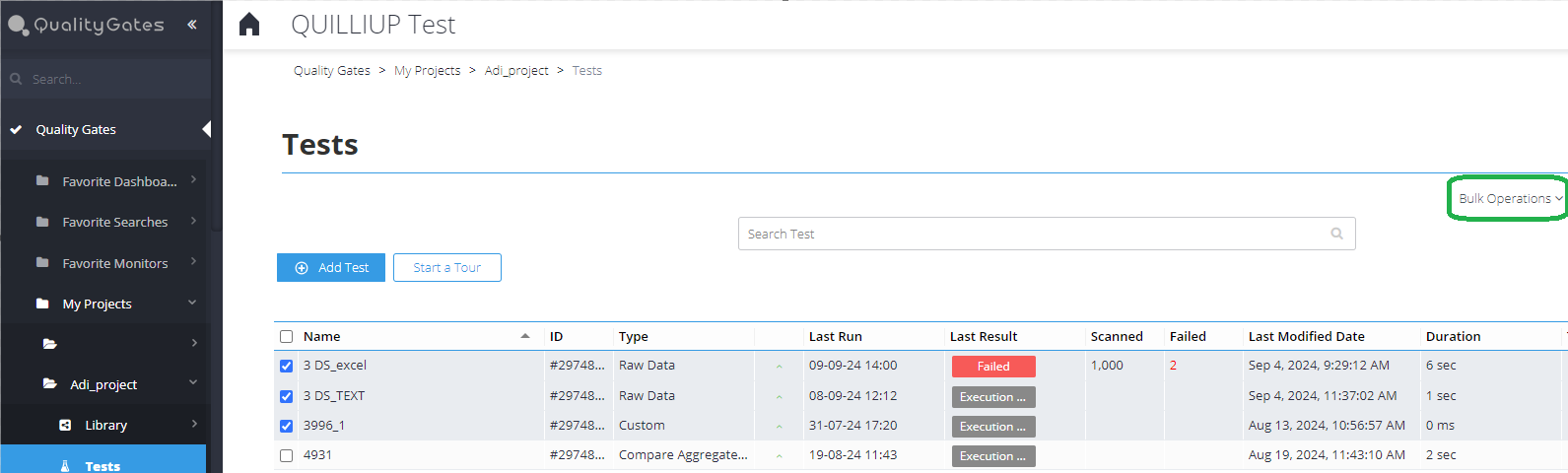
Task: Uncheck the 3 DS_TEXT row checkbox
Action: click(x=287, y=396)
